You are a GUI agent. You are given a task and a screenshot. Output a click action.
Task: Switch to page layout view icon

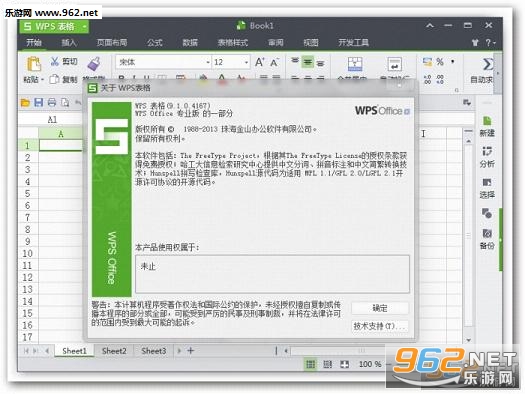coord(328,364)
